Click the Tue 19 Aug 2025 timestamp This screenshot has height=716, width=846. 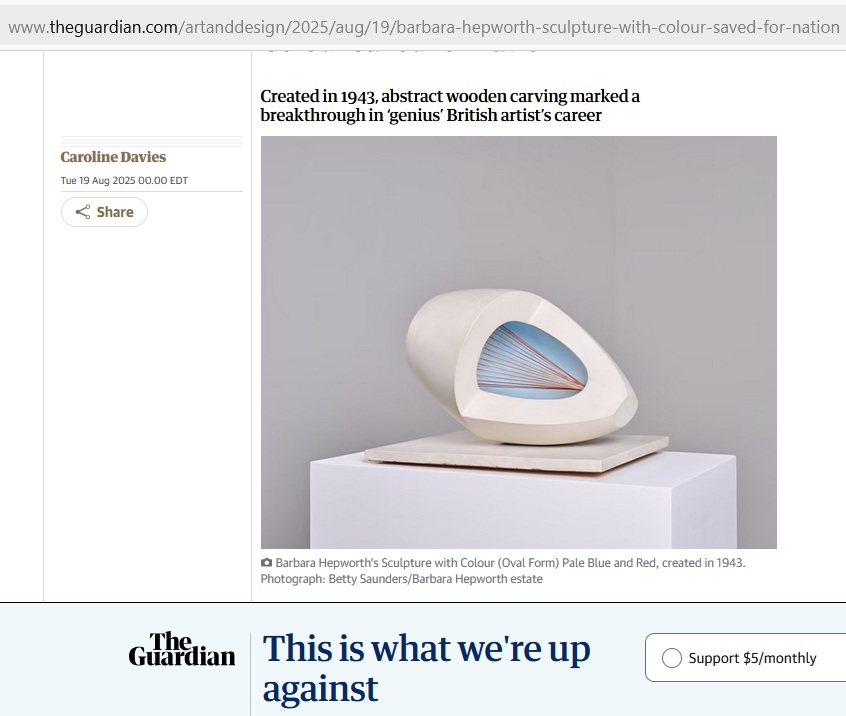coord(124,181)
